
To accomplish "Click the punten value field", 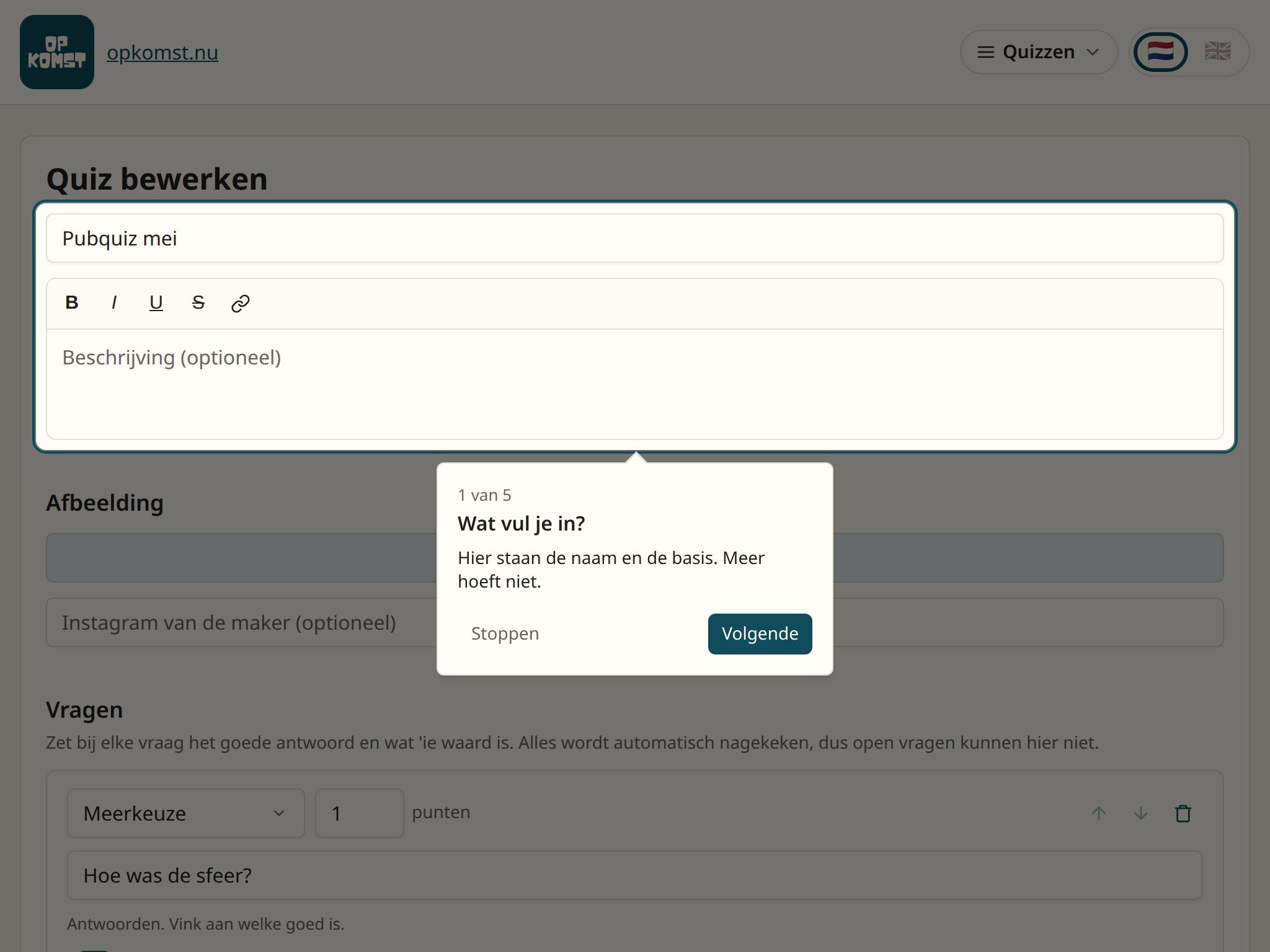I will (360, 813).
